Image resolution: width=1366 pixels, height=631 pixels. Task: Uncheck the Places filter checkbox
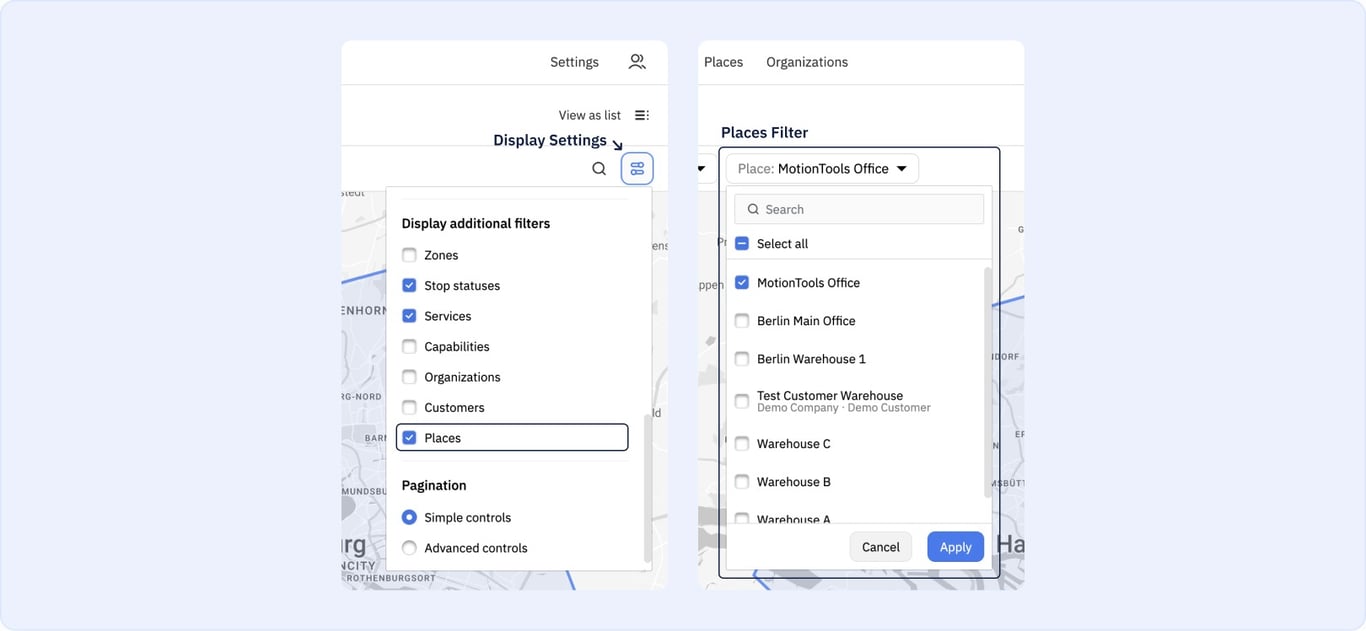[409, 438]
